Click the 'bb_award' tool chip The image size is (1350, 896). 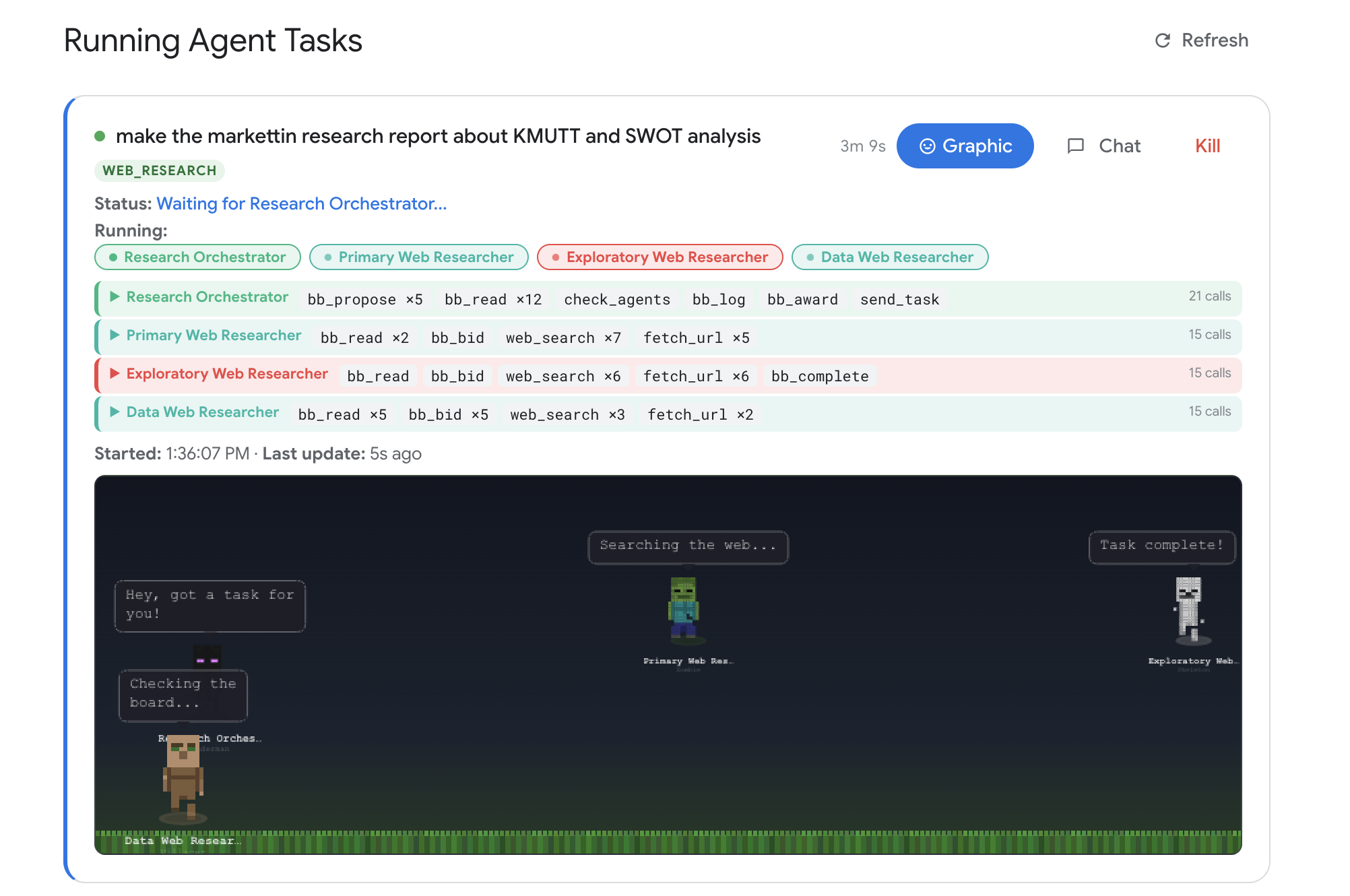[x=802, y=299]
